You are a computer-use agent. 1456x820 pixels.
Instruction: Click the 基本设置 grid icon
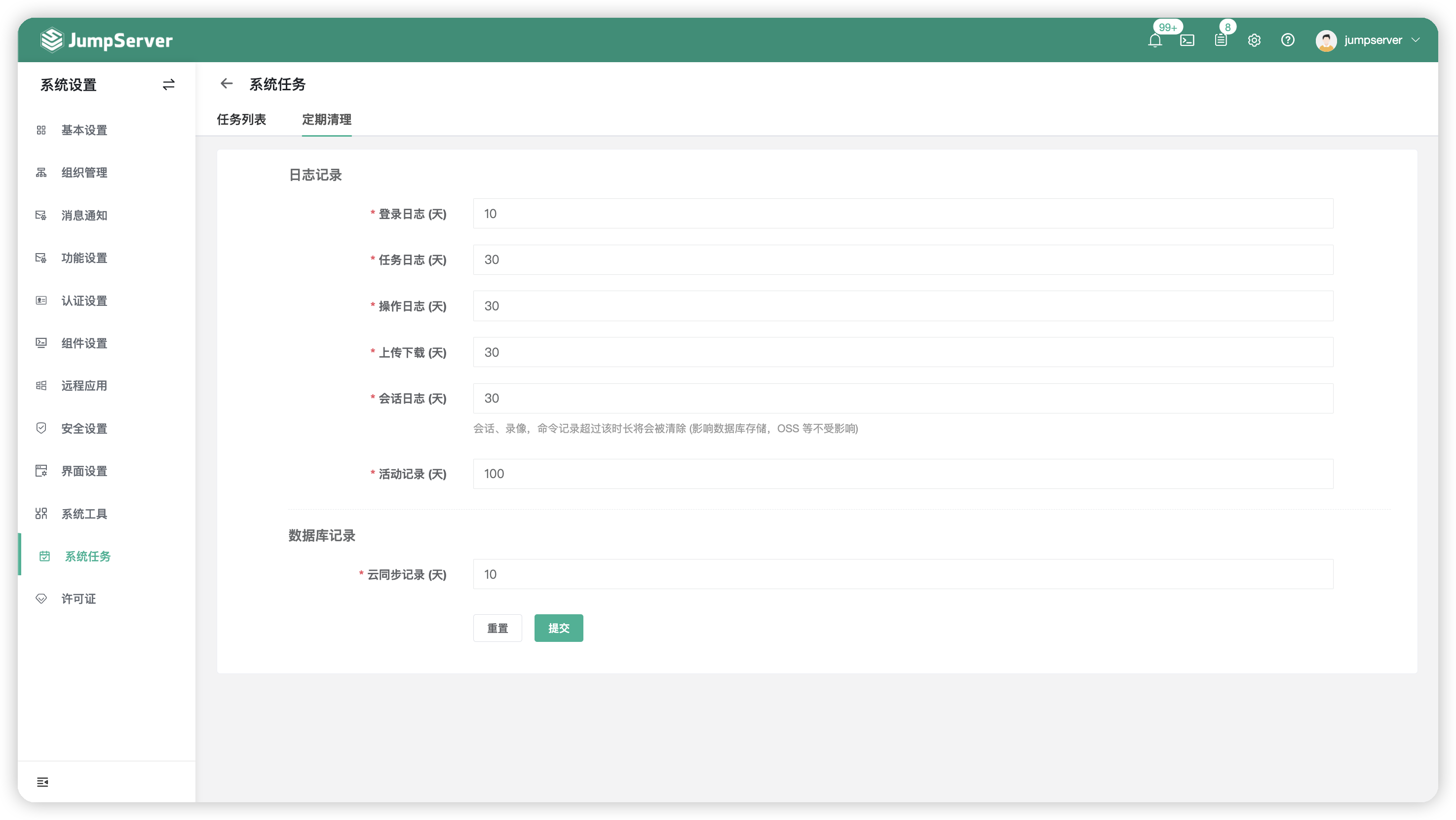click(x=41, y=130)
